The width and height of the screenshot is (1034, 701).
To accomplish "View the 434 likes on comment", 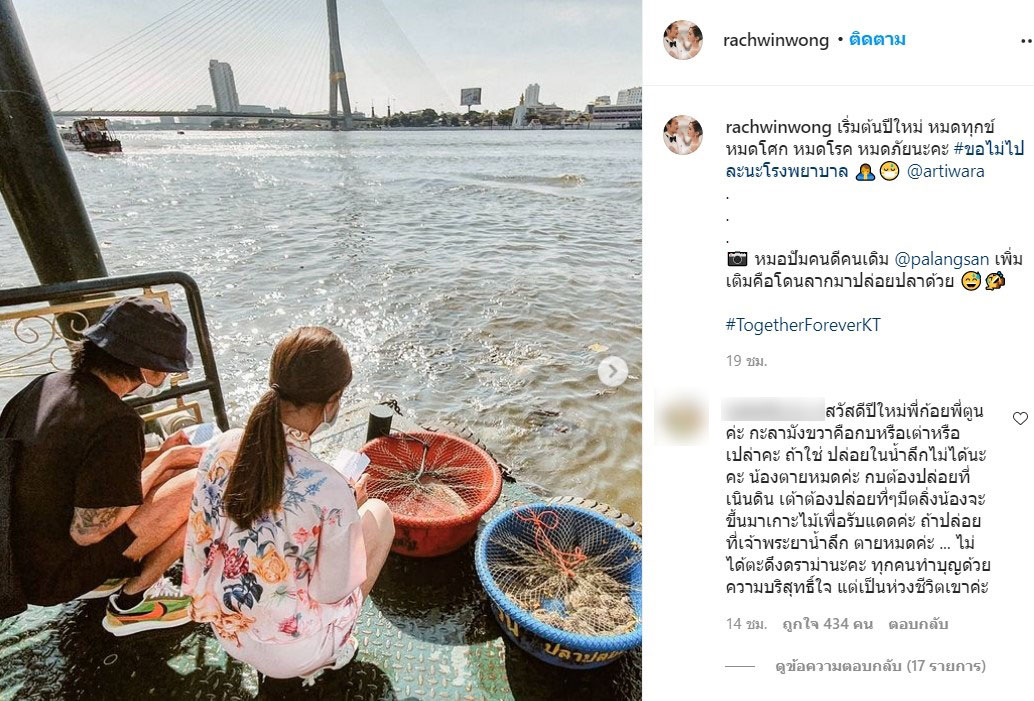I will click(828, 624).
